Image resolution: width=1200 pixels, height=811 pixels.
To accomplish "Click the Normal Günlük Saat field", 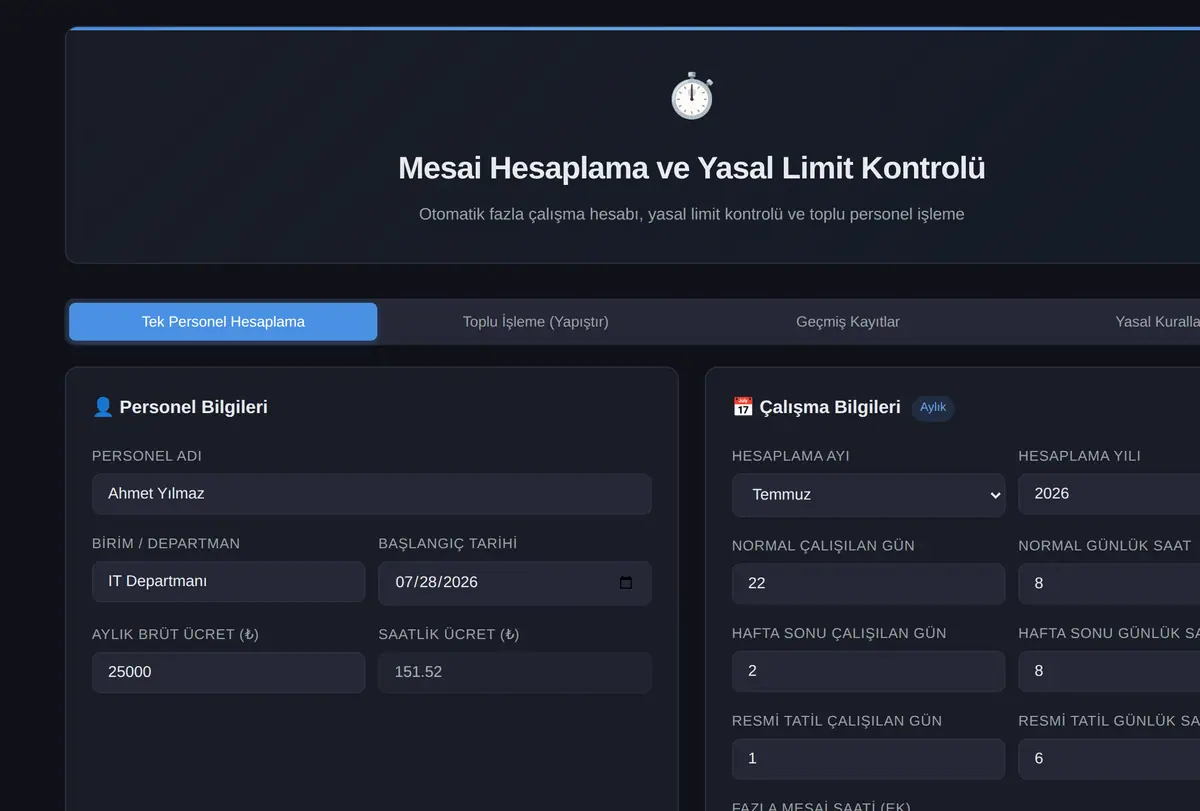I will [x=1109, y=584].
